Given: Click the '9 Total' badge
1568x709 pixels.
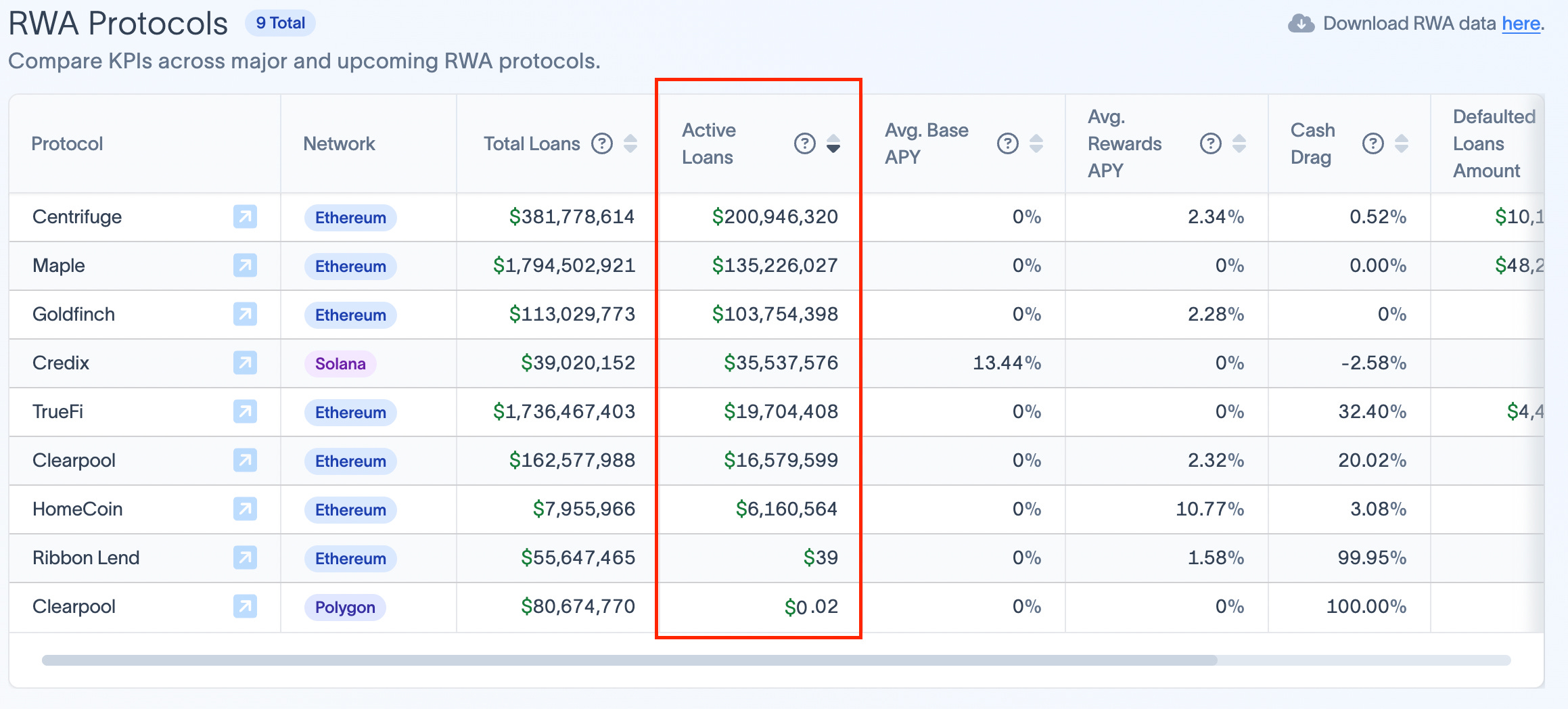Looking at the screenshot, I should (x=280, y=23).
